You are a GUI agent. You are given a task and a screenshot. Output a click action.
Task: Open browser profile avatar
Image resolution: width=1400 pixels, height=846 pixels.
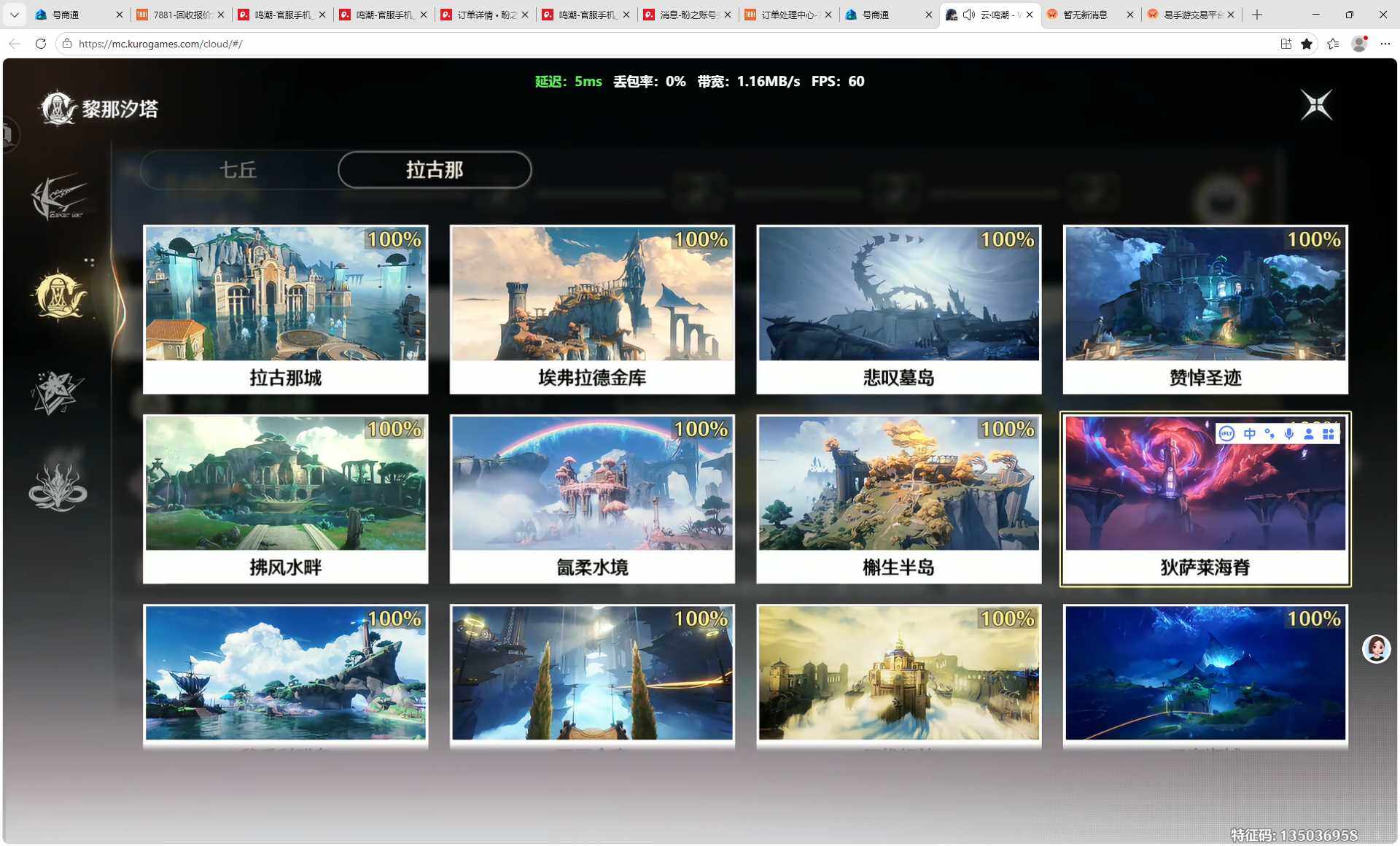tap(1359, 44)
